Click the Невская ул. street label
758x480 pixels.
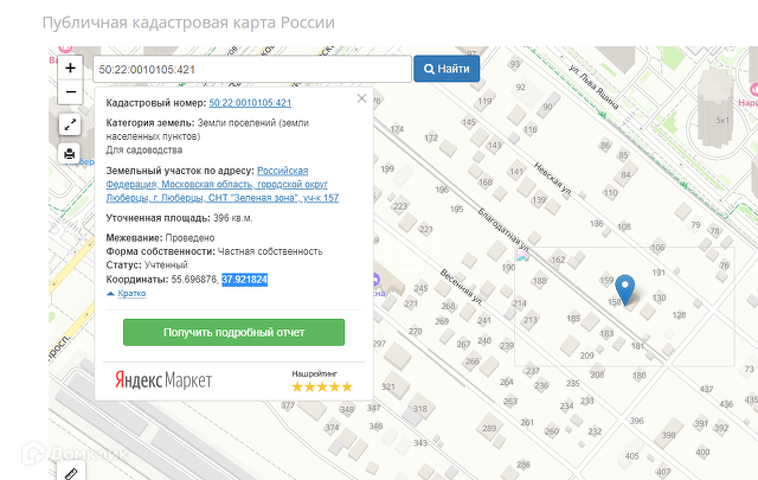[553, 179]
